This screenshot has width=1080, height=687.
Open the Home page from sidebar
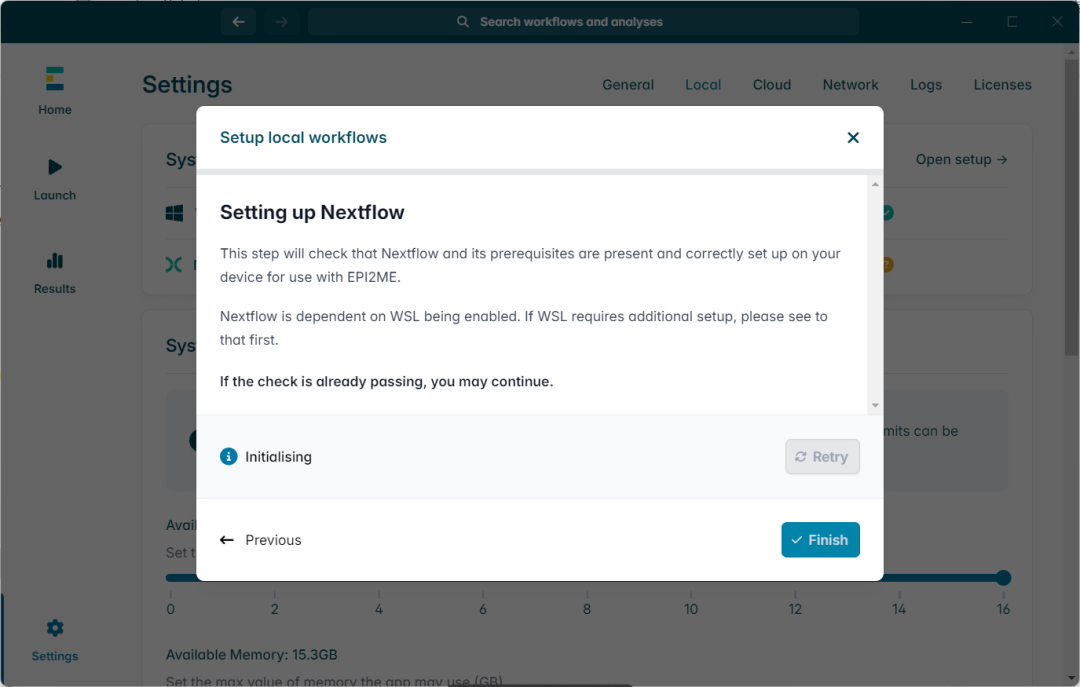coord(55,90)
